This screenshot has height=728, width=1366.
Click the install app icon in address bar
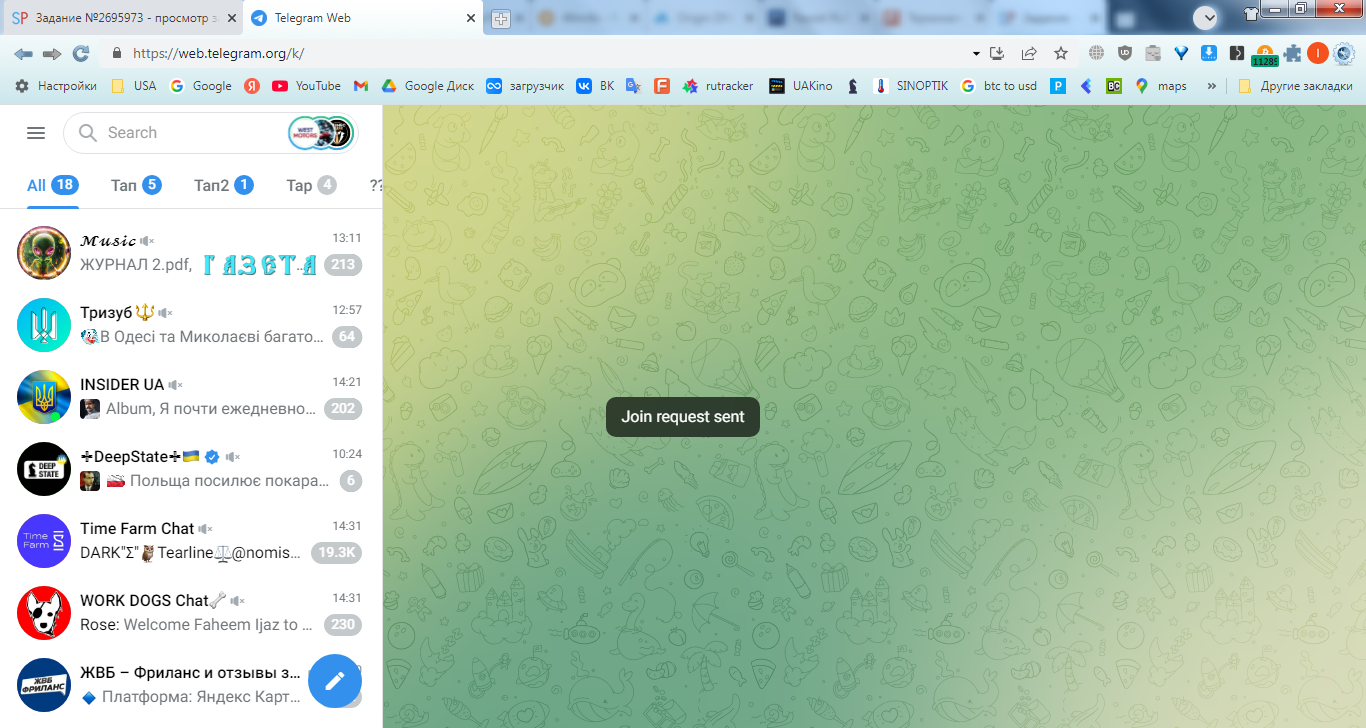996,53
